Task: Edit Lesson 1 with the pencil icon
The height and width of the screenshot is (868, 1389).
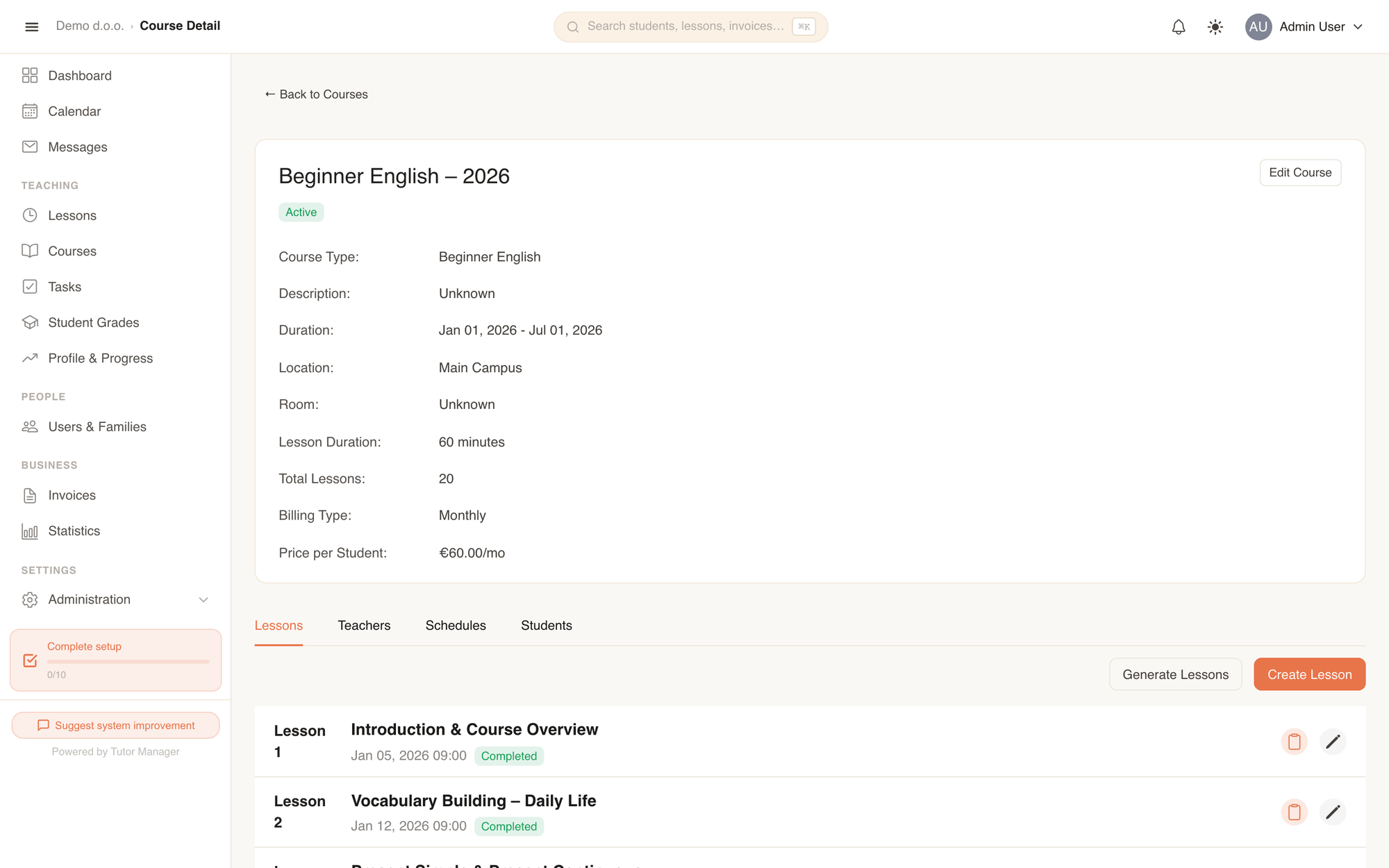Action: point(1333,742)
